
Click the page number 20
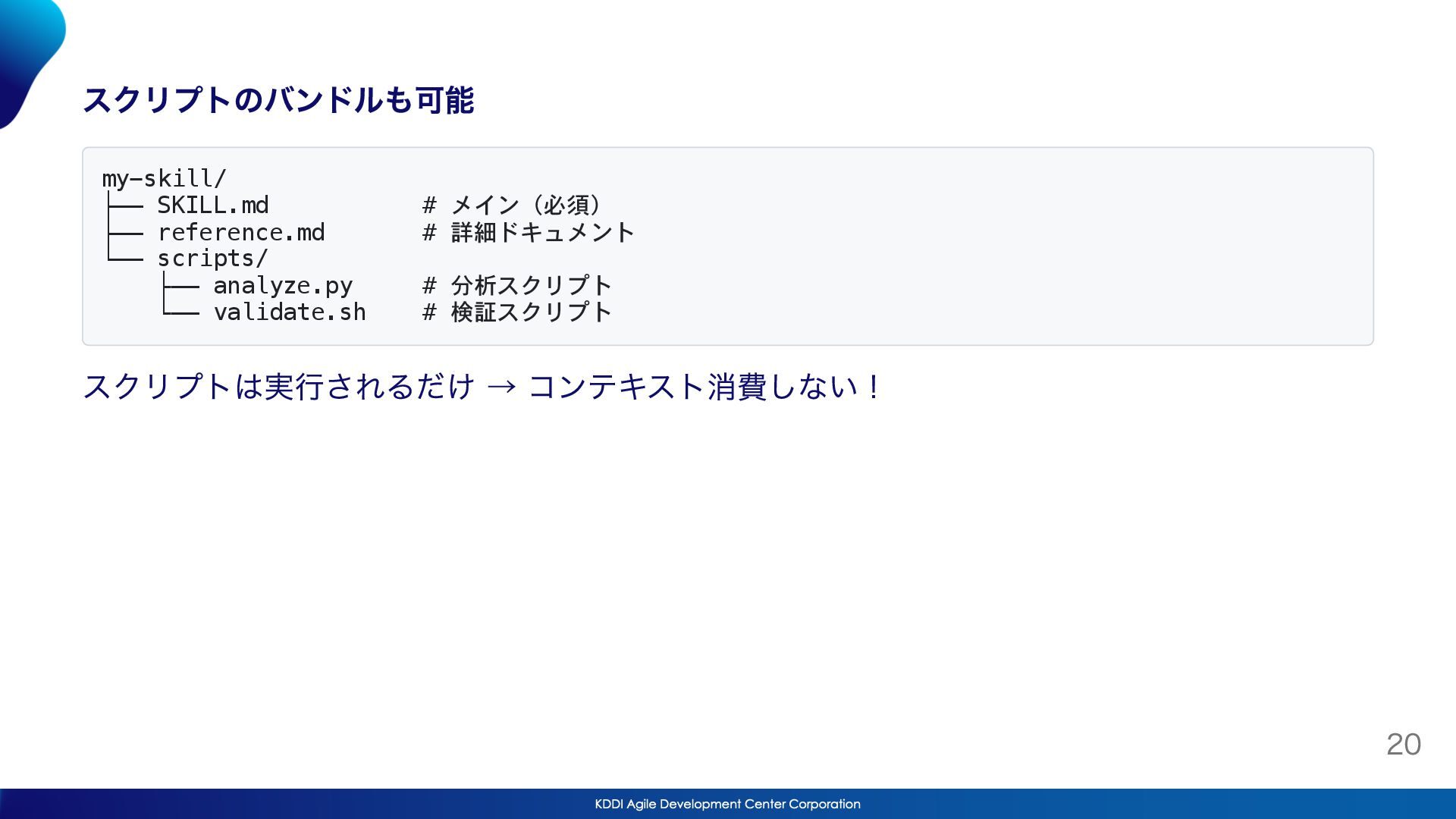point(1403,744)
